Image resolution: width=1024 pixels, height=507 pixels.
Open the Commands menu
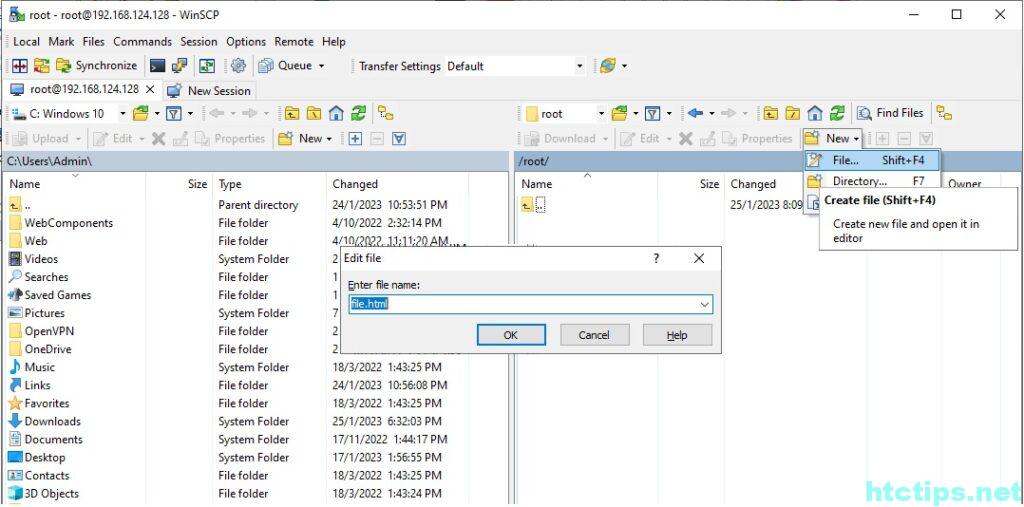point(142,42)
